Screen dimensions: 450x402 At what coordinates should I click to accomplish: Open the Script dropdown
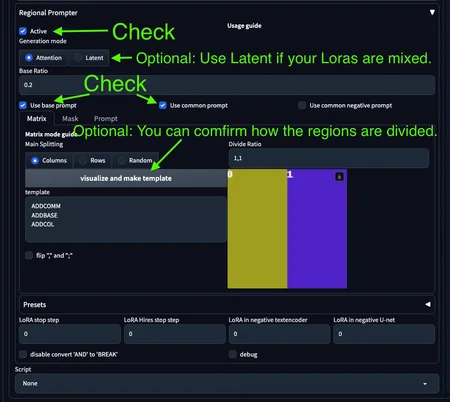point(227,383)
